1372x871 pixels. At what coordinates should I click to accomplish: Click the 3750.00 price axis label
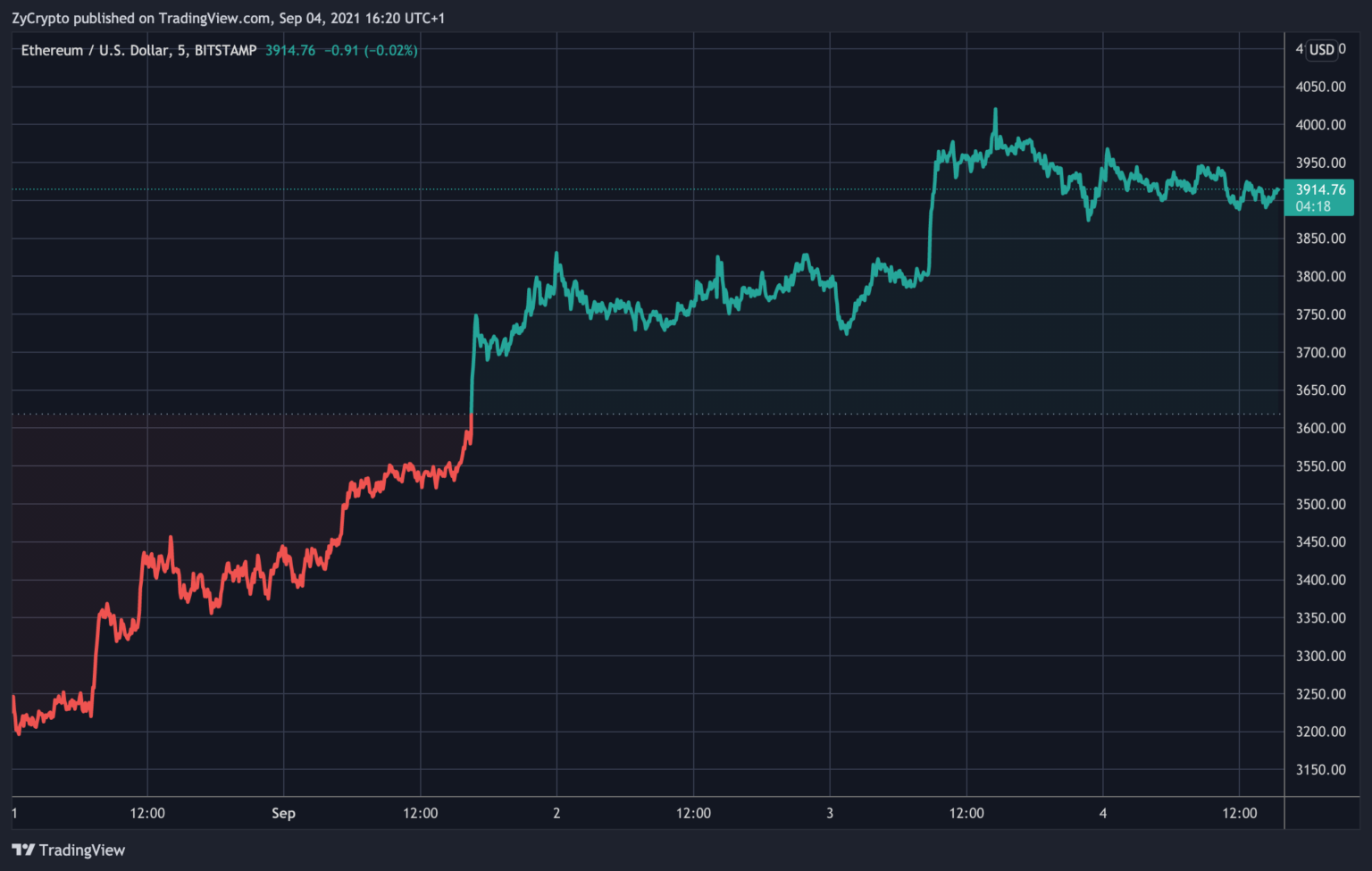tap(1320, 314)
